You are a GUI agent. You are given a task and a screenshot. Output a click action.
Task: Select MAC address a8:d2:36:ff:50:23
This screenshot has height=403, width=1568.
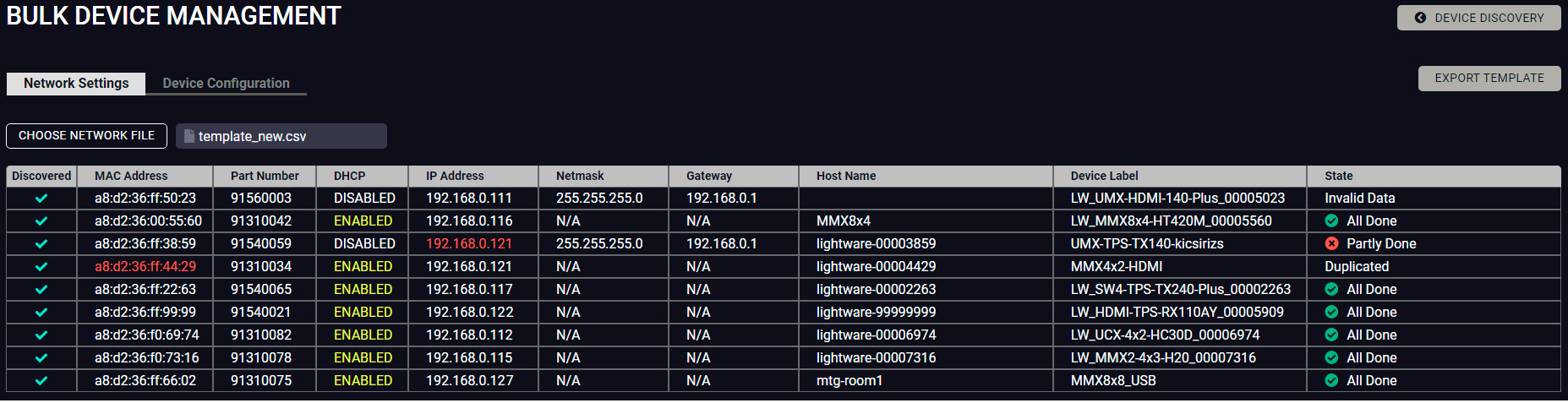click(145, 198)
